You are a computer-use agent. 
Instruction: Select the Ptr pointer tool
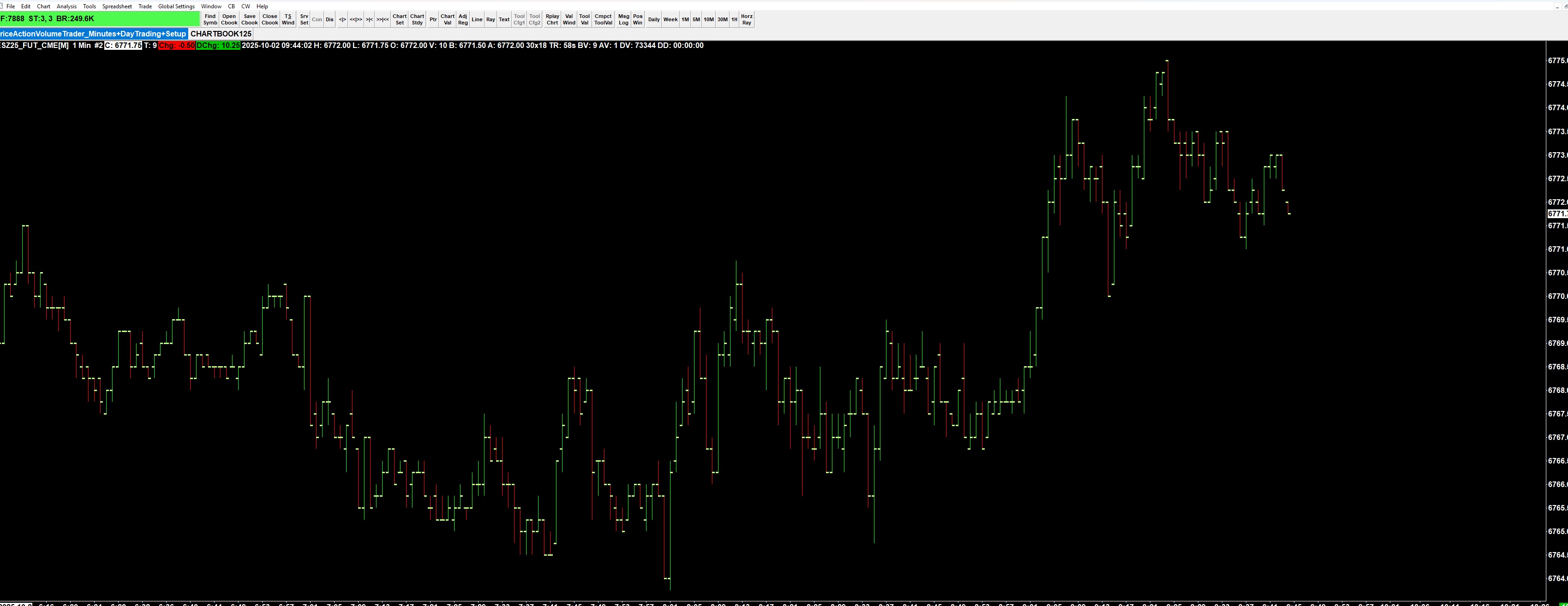click(433, 19)
